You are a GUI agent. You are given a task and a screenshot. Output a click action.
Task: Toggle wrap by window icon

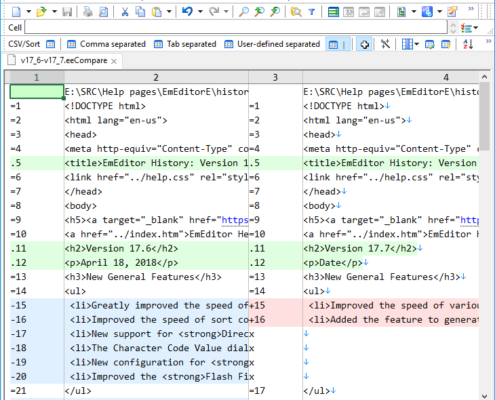(364, 12)
